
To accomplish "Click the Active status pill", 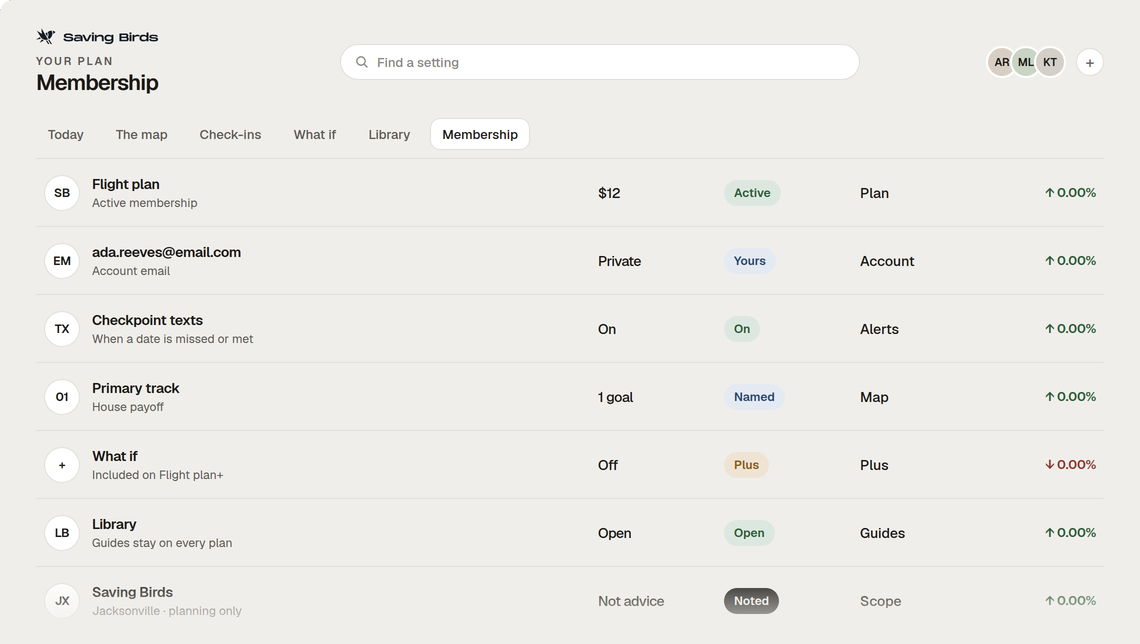I will point(752,193).
